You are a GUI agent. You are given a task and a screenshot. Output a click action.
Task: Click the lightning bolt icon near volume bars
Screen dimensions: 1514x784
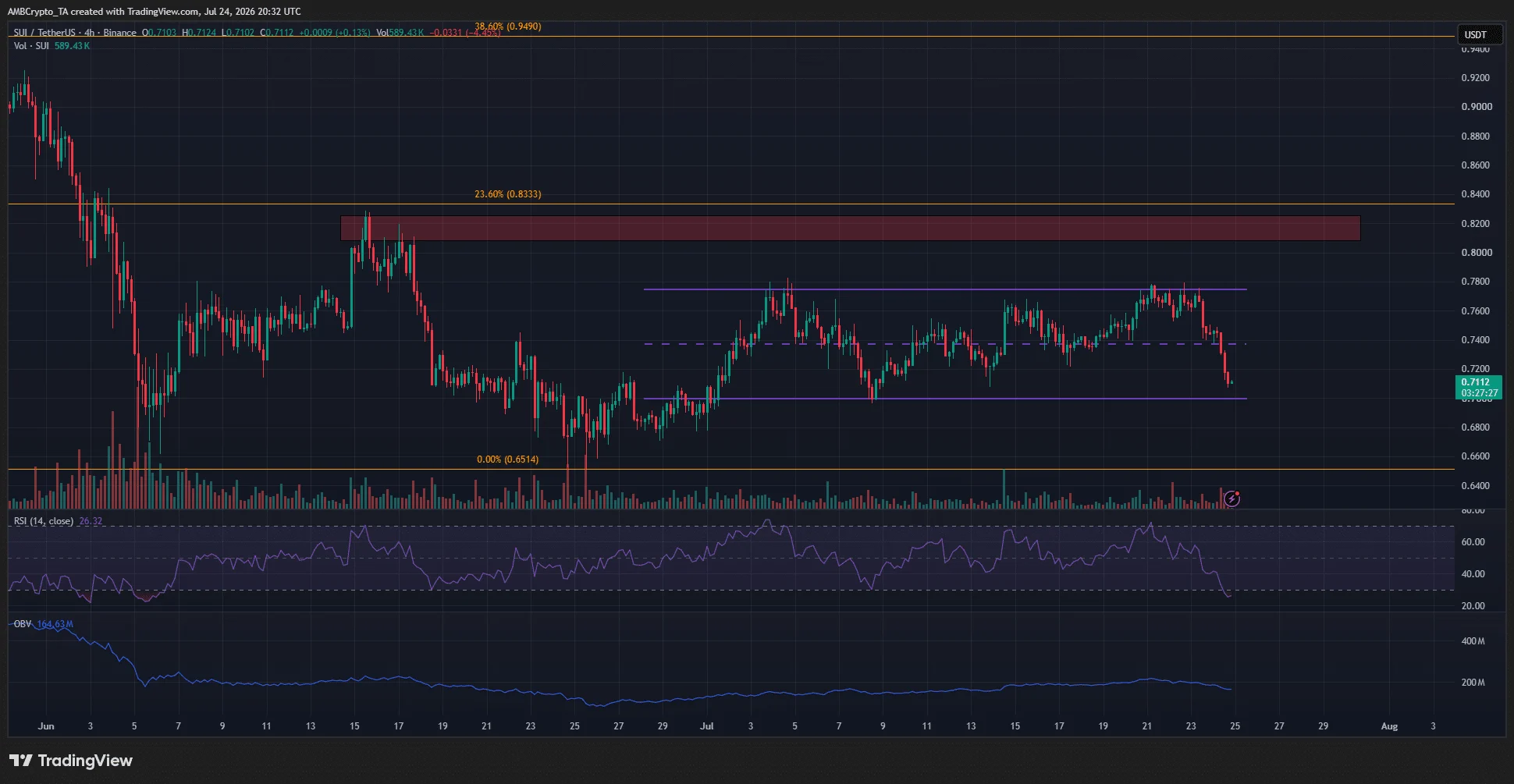[x=1231, y=498]
